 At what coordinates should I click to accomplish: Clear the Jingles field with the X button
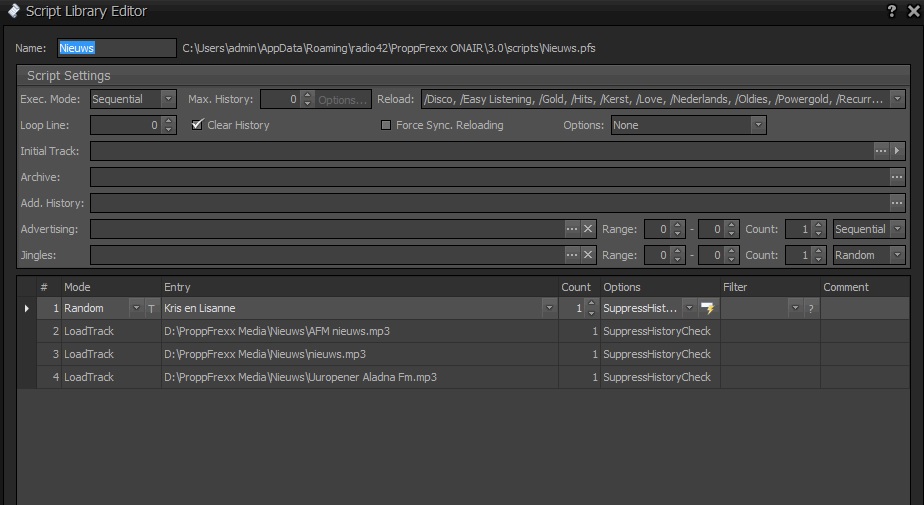pyautogui.click(x=589, y=255)
